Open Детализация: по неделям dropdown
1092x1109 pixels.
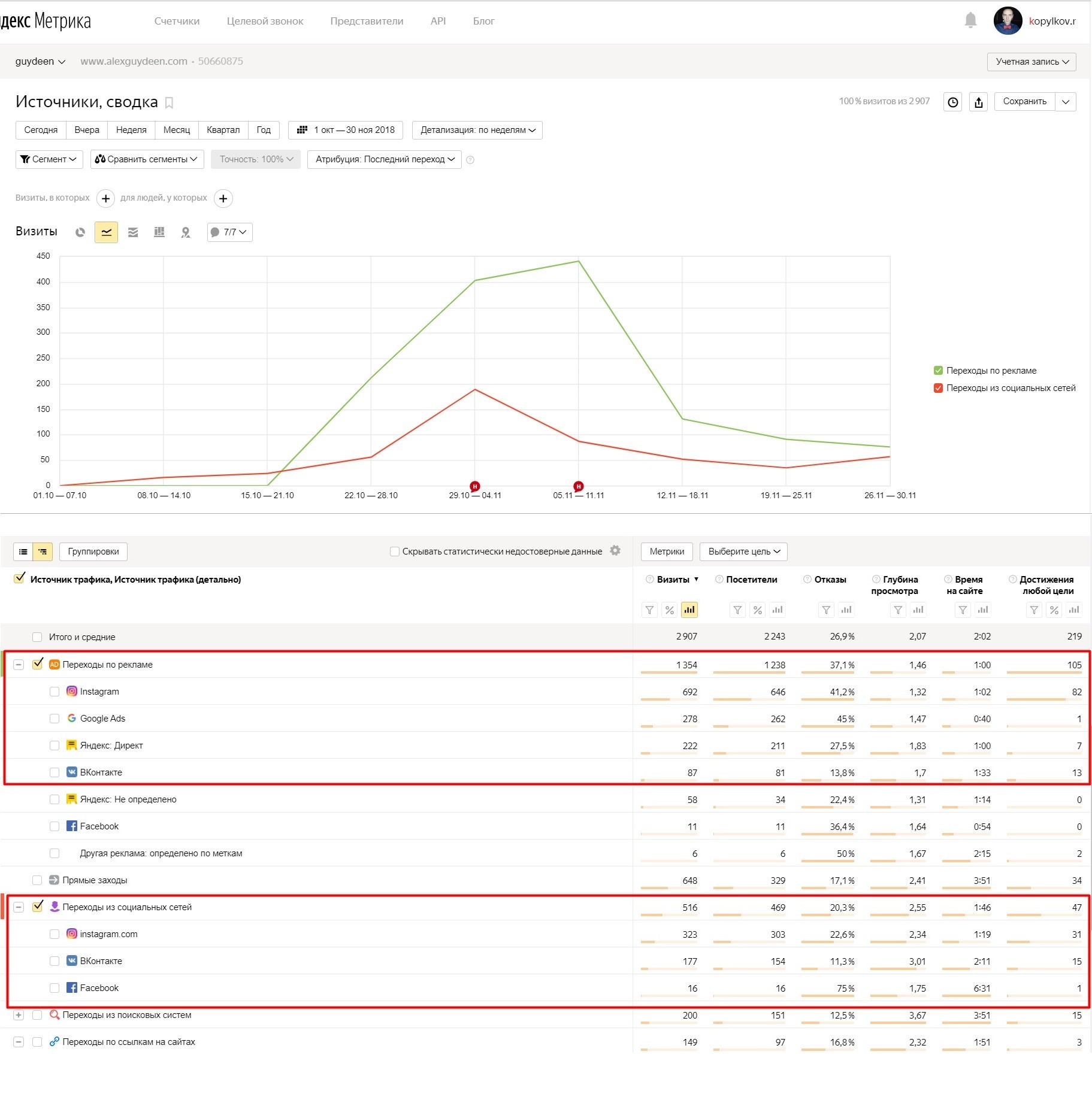(477, 130)
